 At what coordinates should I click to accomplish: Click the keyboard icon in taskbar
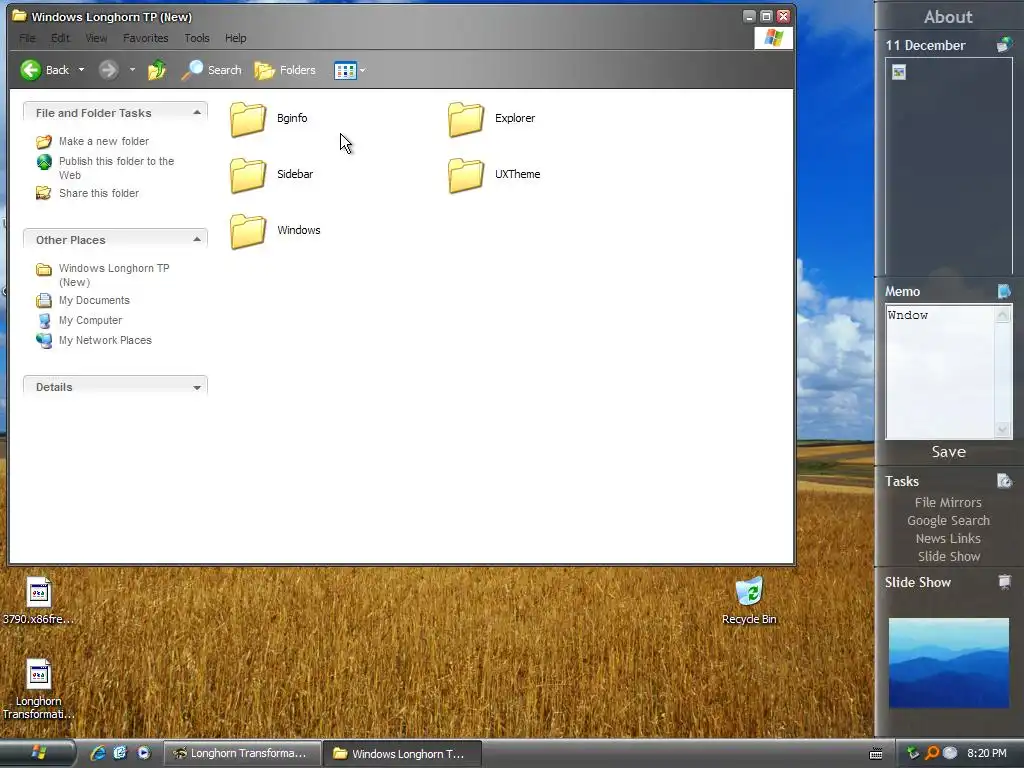[x=876, y=754]
